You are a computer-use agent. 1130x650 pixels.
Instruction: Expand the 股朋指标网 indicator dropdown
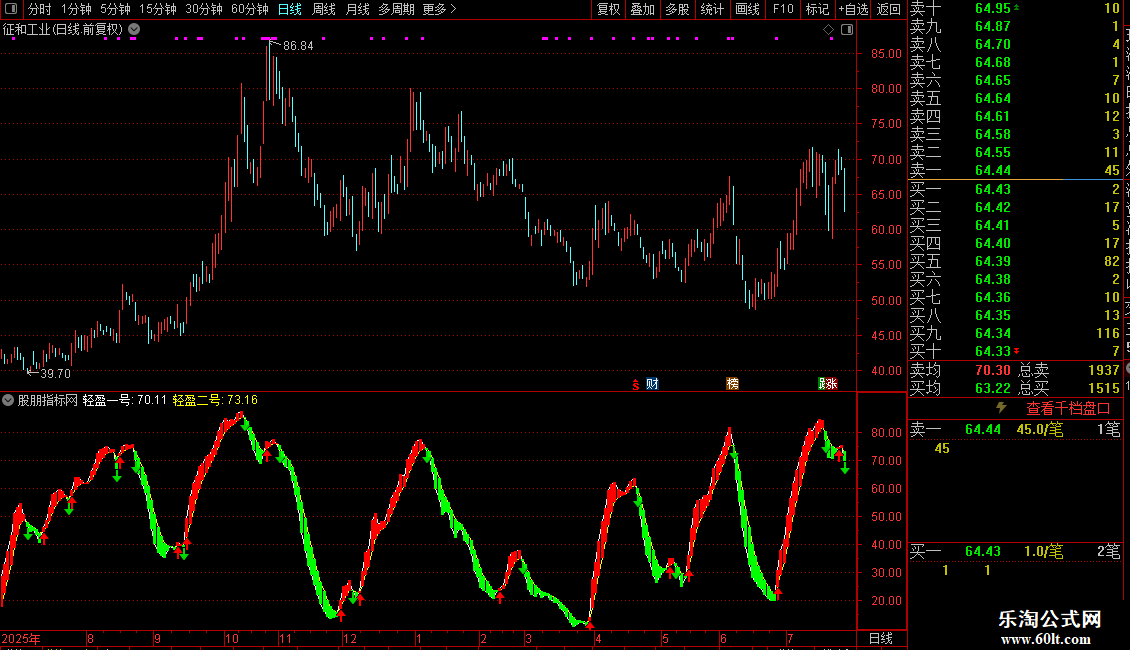tap(8, 400)
